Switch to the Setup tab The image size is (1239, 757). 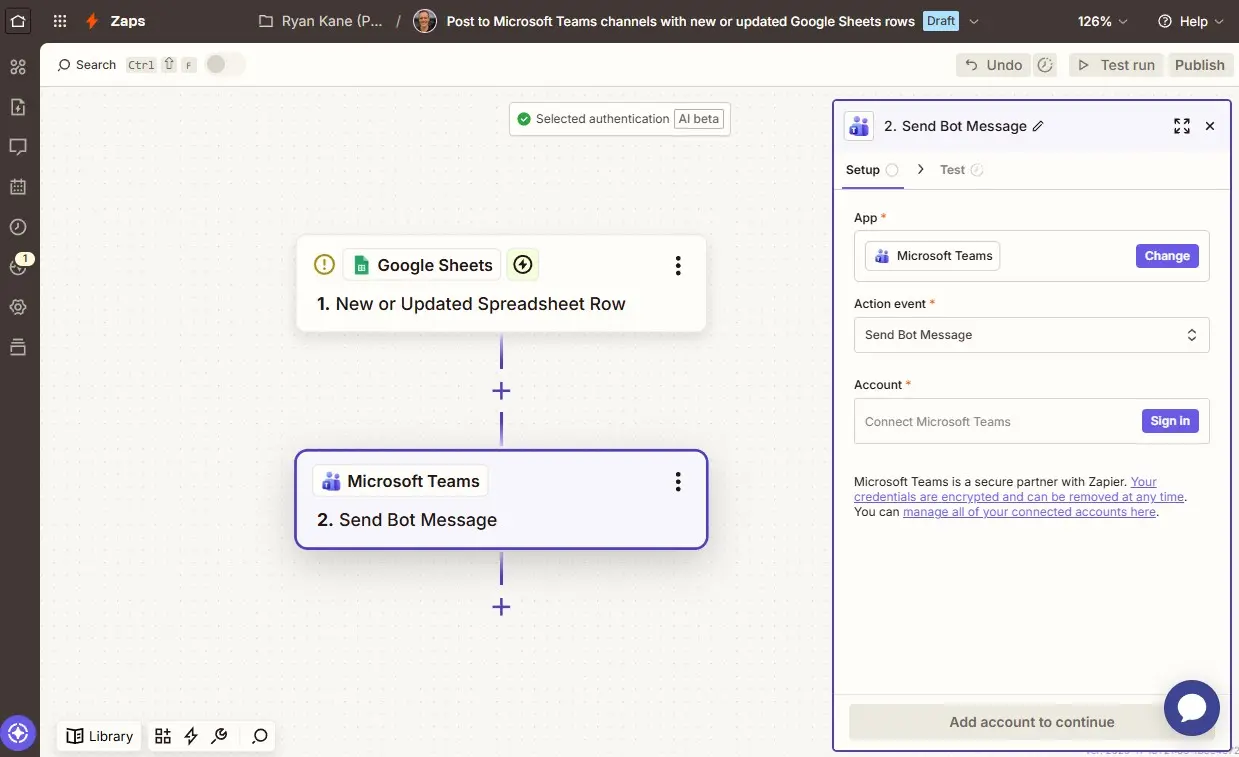point(871,170)
